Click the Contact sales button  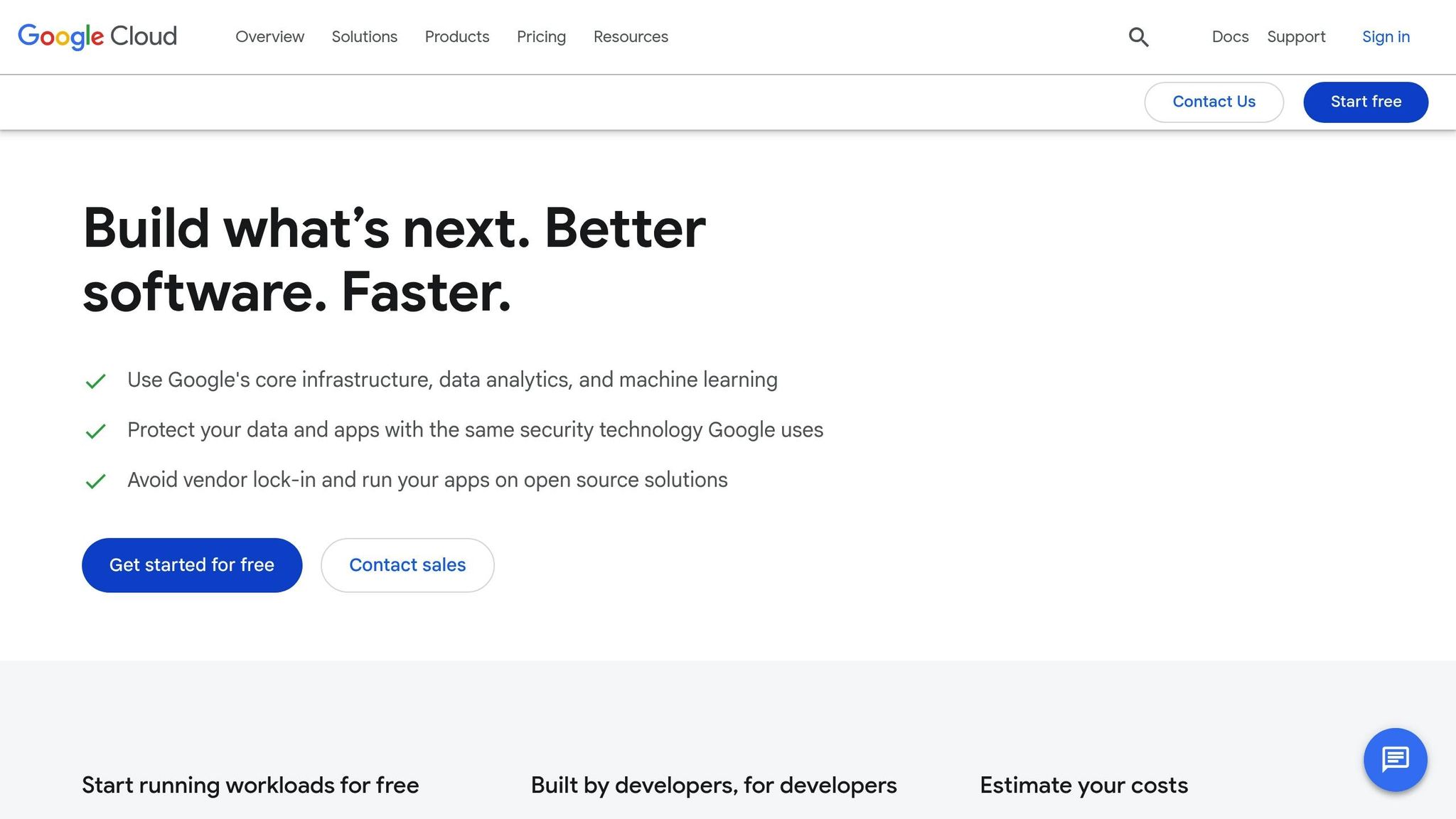point(407,565)
